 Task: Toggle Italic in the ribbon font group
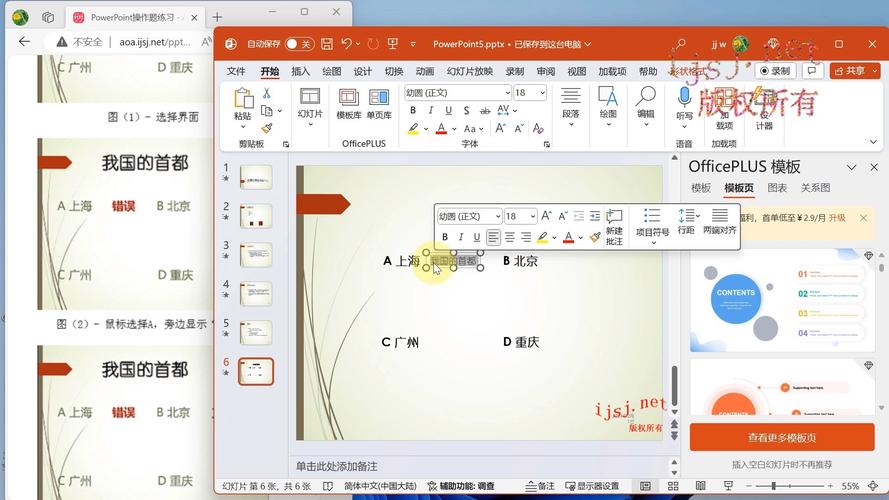pos(430,111)
